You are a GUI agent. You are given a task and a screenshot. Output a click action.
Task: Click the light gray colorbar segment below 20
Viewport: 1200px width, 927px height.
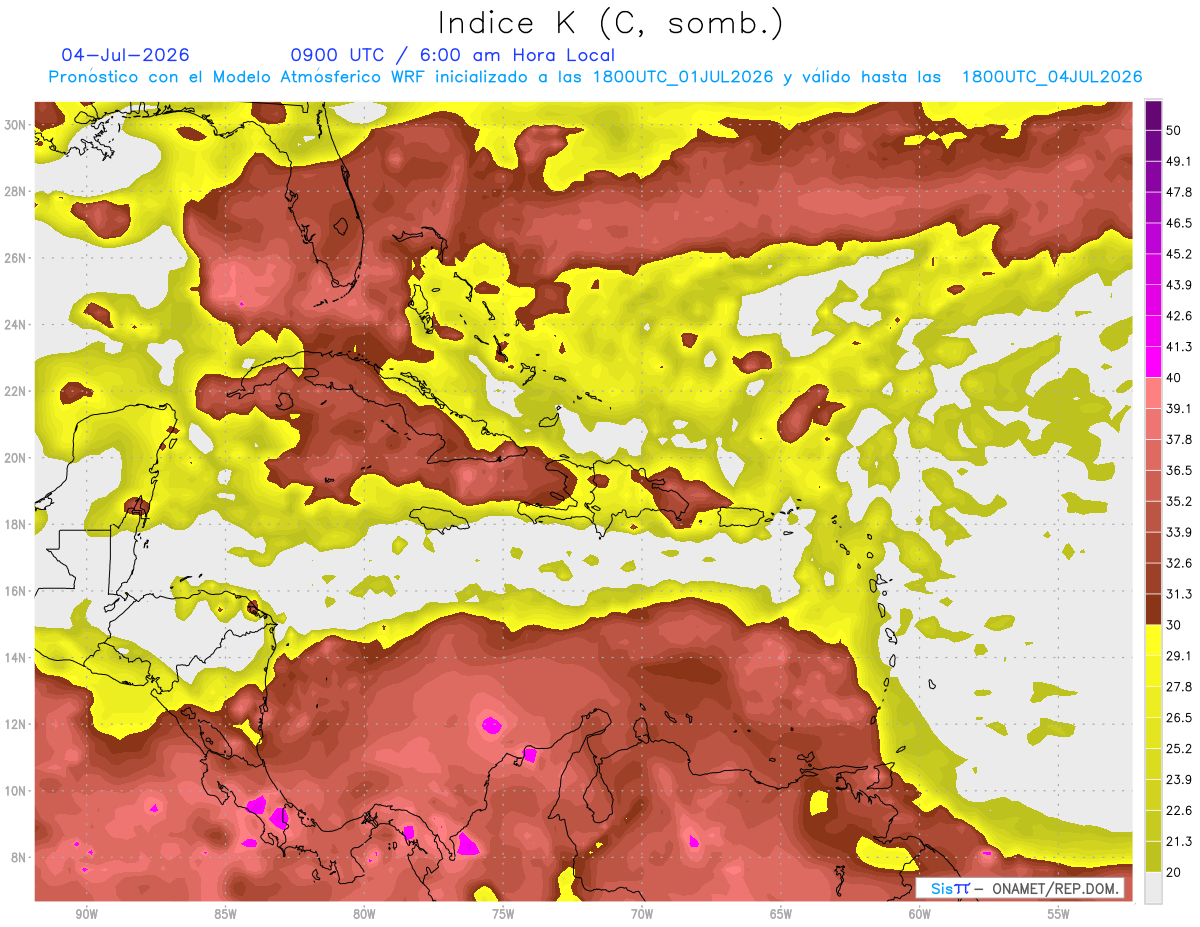tap(1154, 887)
